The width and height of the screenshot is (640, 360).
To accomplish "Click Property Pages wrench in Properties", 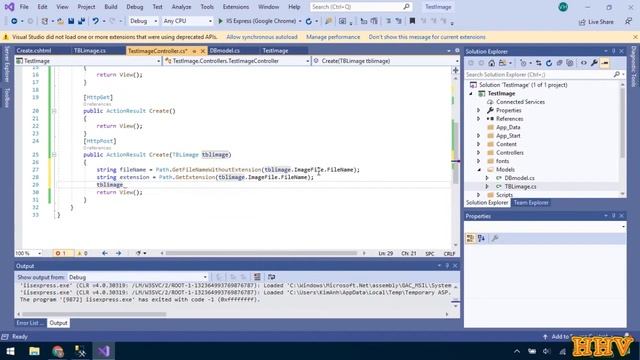I will (x=495, y=238).
